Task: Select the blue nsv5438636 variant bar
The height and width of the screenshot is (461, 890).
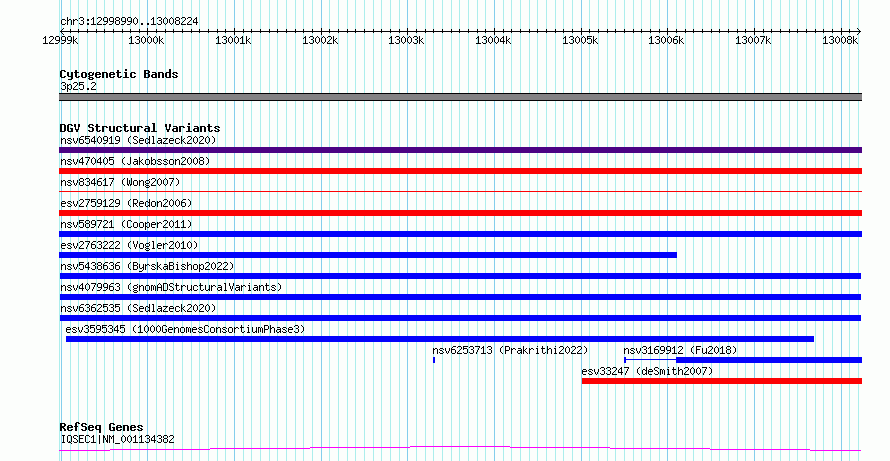Action: [x=460, y=276]
